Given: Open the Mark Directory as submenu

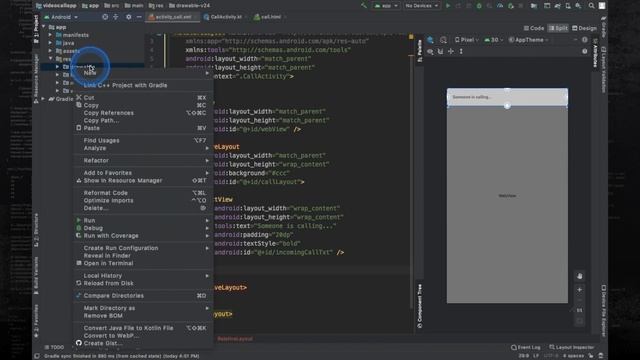Looking at the screenshot, I should pos(143,308).
